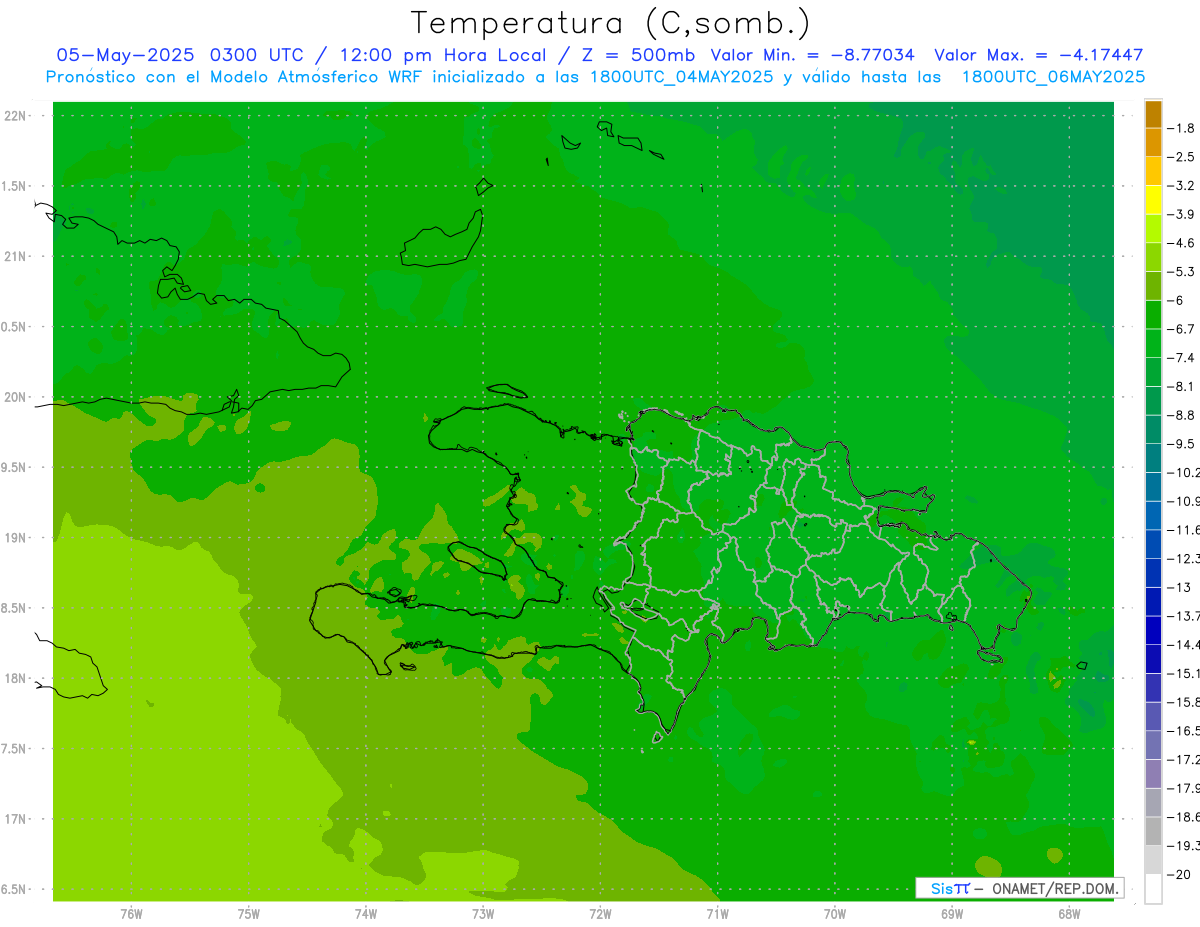Click the 'Z = 500mb' level text

[x=637, y=55]
